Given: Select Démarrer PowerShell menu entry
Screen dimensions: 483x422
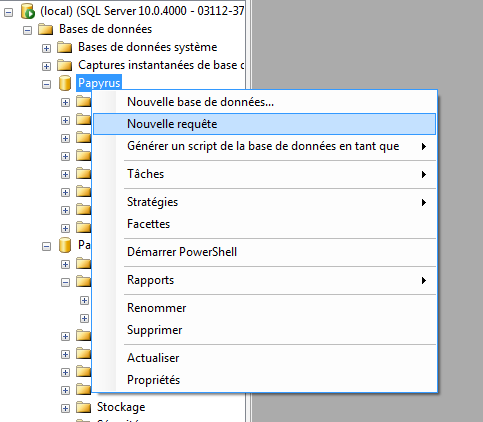Looking at the screenshot, I should pyautogui.click(x=264, y=252).
